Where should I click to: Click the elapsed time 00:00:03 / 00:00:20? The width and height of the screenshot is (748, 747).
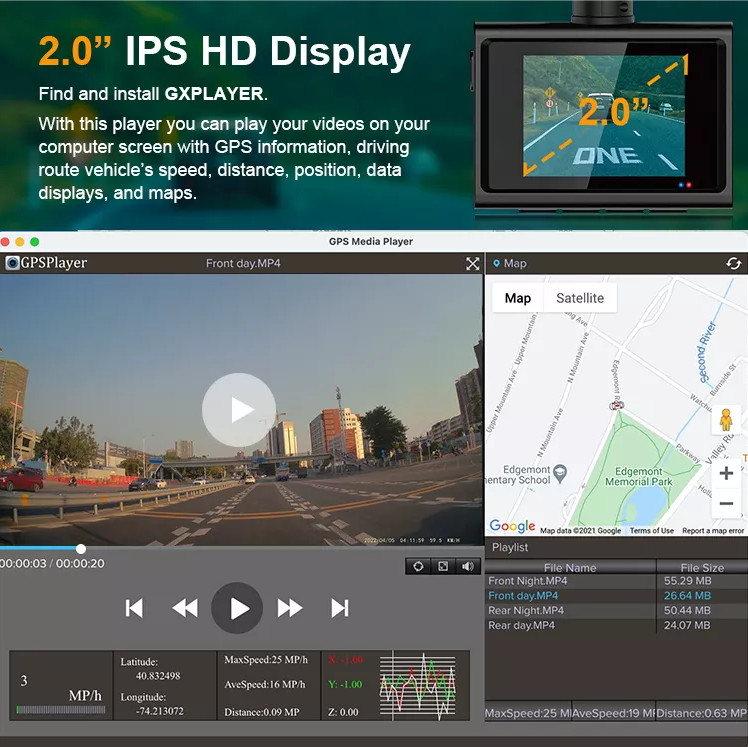pyautogui.click(x=52, y=563)
